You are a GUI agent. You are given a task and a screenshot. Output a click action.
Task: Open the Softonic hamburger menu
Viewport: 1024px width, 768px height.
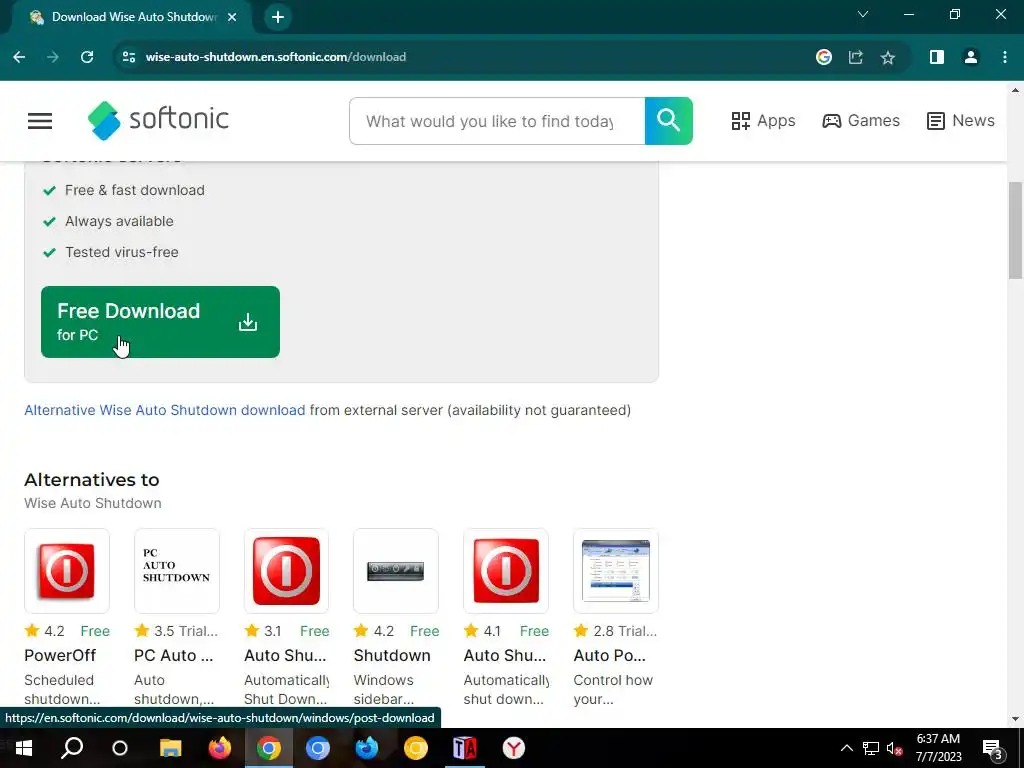(40, 121)
